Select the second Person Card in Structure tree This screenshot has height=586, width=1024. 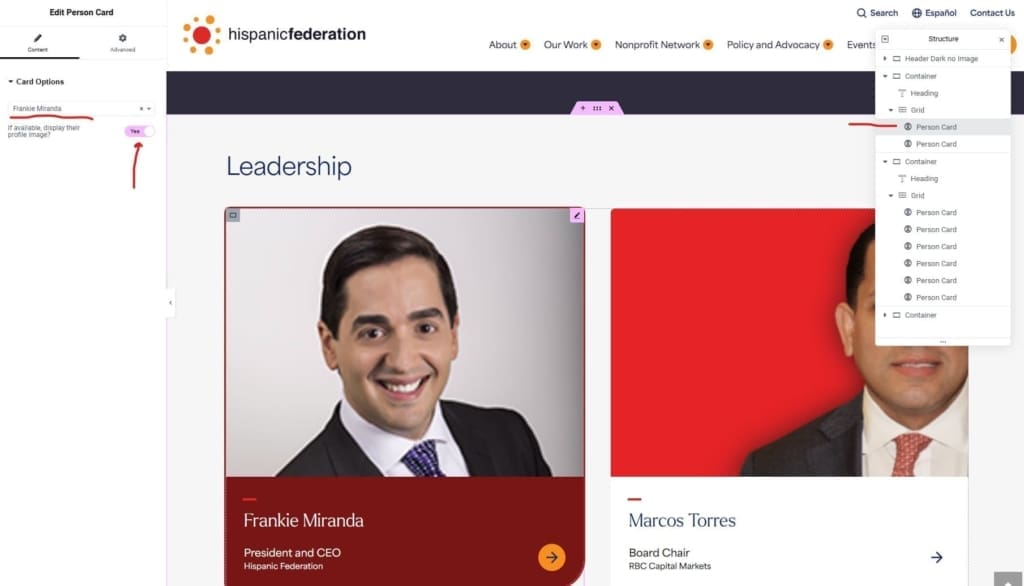coord(936,144)
